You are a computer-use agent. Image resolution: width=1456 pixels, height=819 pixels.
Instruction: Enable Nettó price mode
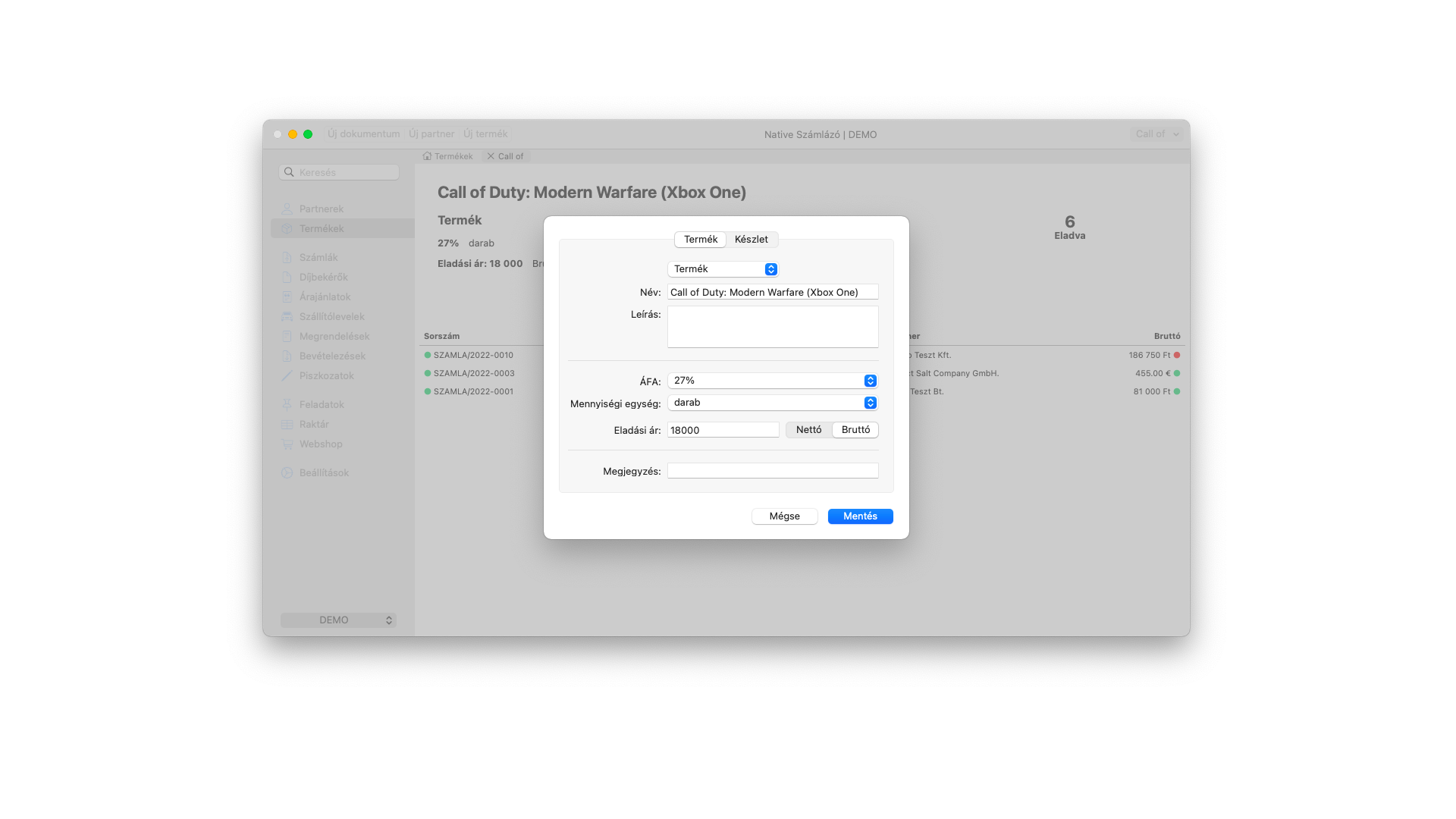(808, 429)
